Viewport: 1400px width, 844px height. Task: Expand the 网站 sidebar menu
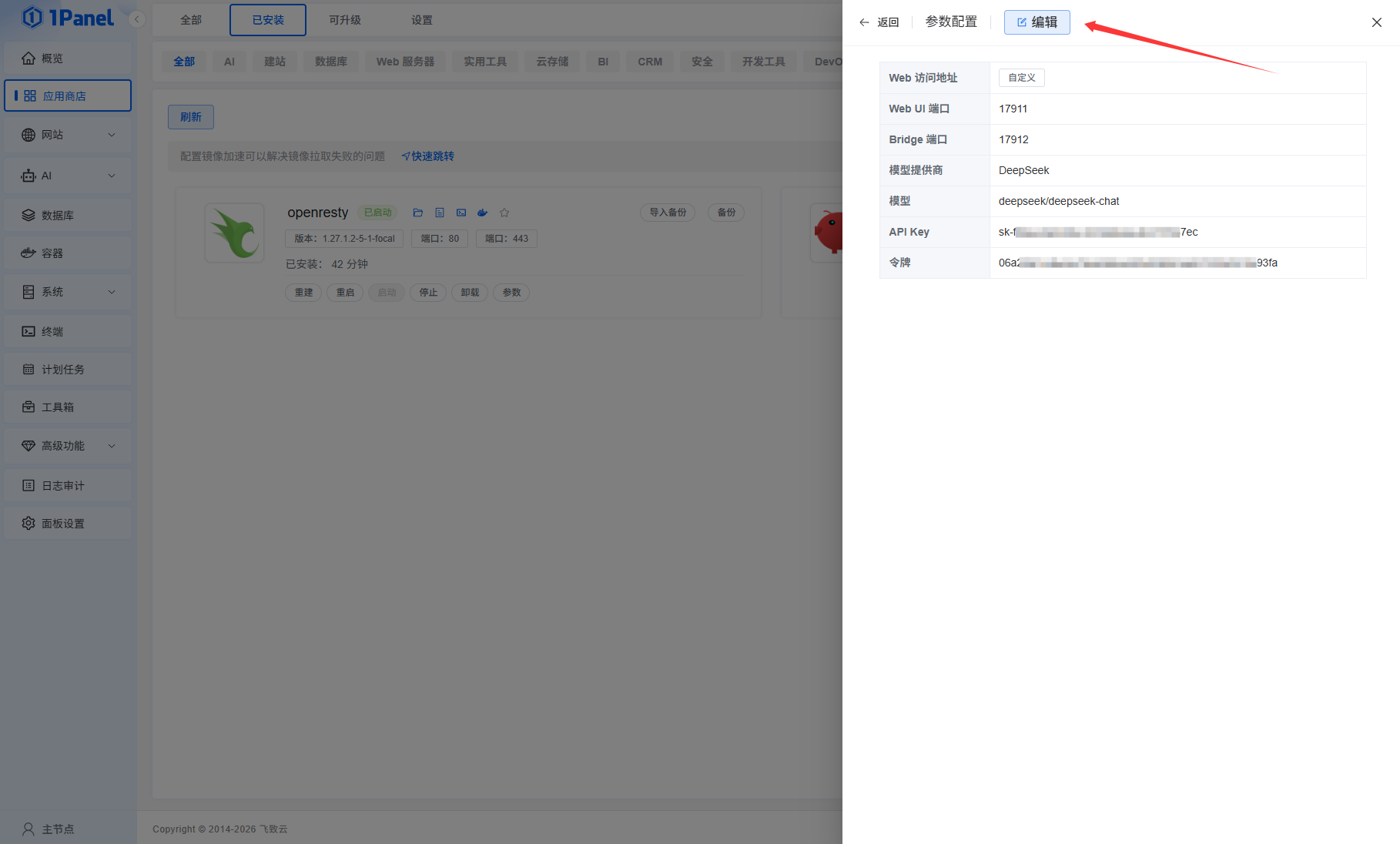click(68, 135)
